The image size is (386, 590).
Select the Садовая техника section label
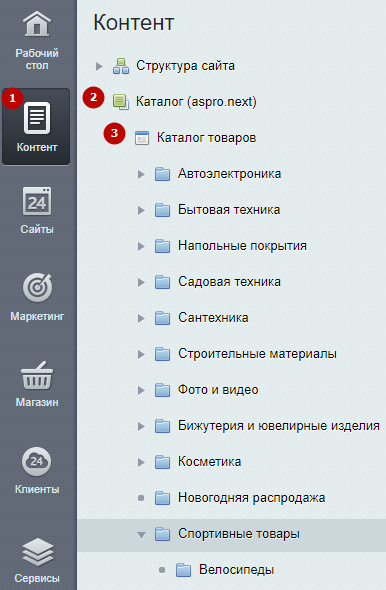point(229,281)
